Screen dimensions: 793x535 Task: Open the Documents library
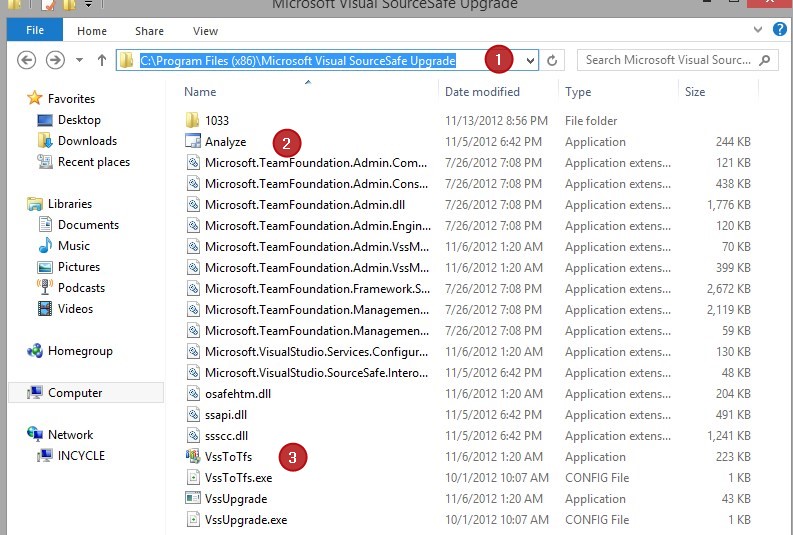tap(89, 225)
